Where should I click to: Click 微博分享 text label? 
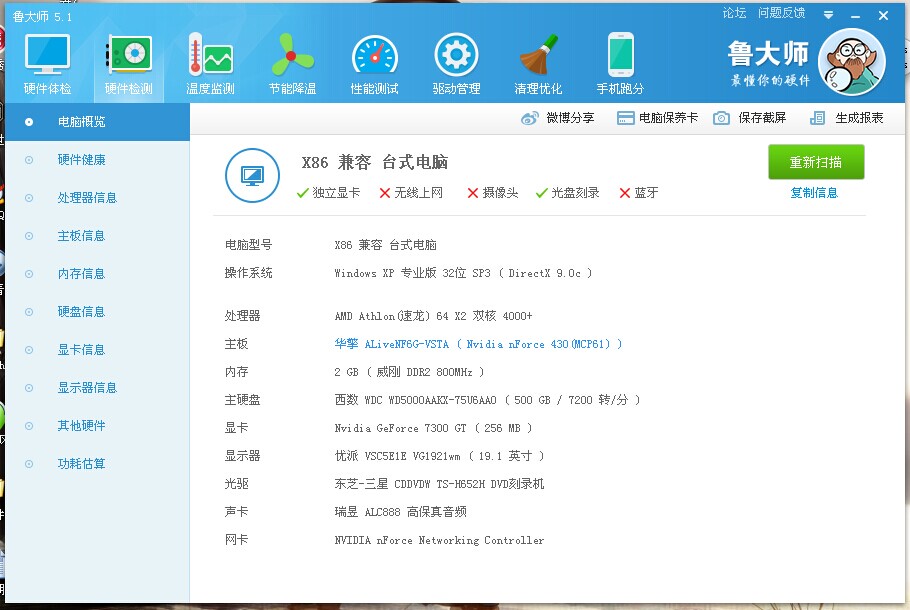(x=570, y=118)
